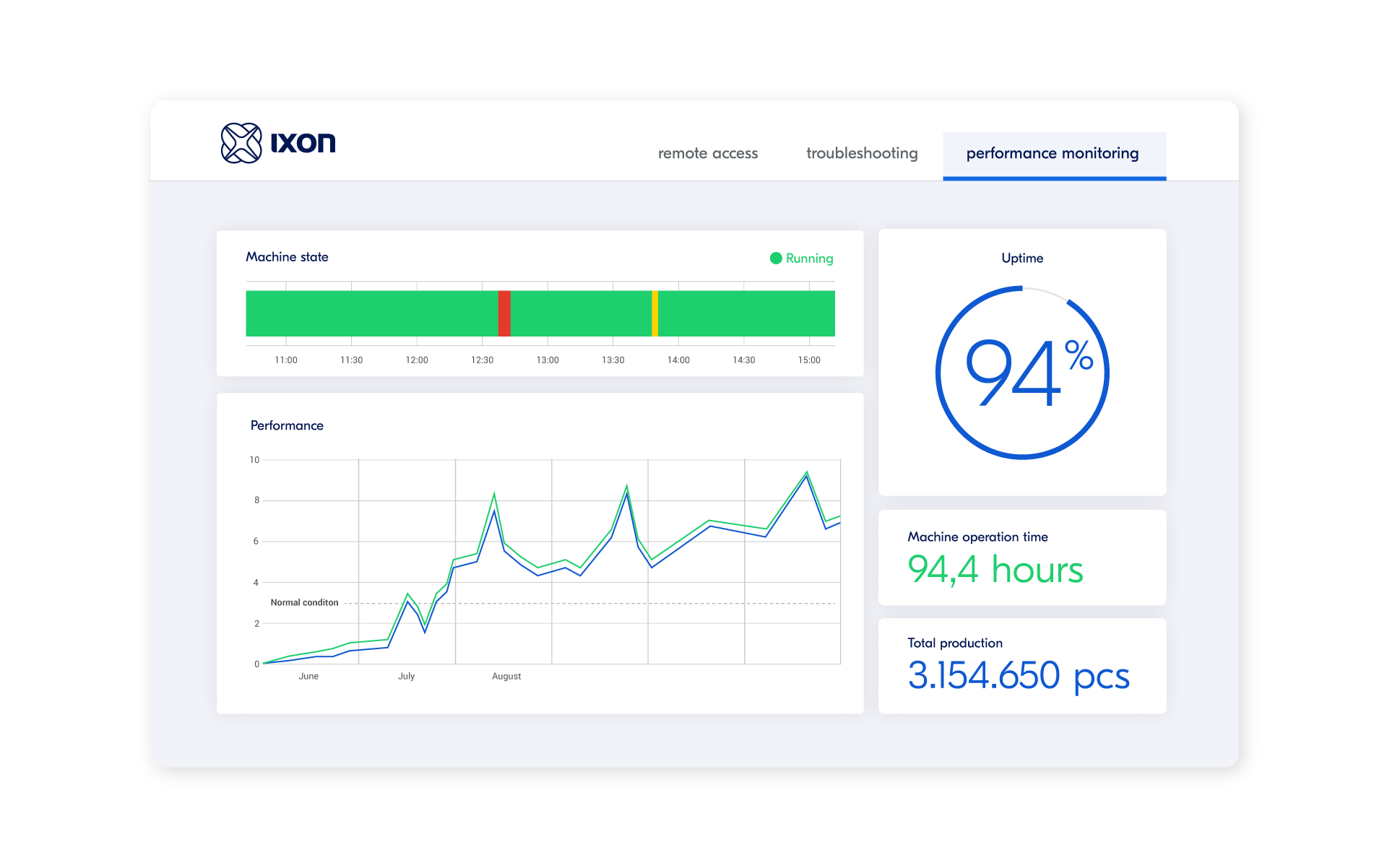Screen dimensions: 1387x868
Task: Select the performance monitoring tab
Action: pos(1053,153)
